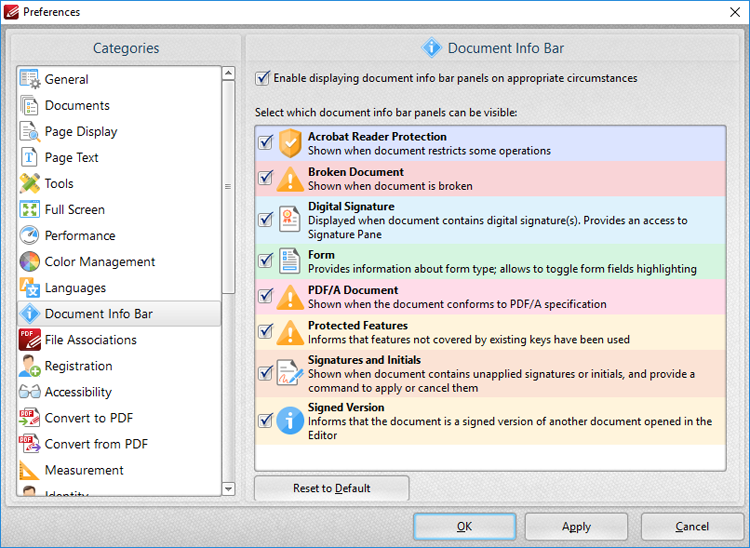Image resolution: width=750 pixels, height=548 pixels.
Task: Click the PDF/A Document warning icon
Action: (290, 297)
